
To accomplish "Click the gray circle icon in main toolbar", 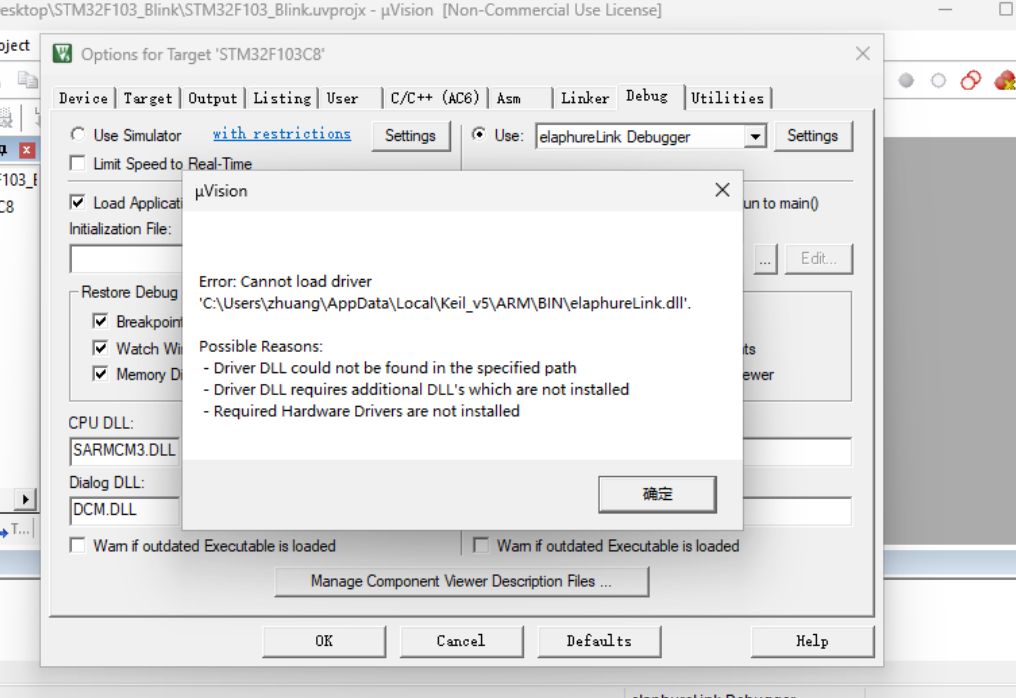I will (906, 80).
